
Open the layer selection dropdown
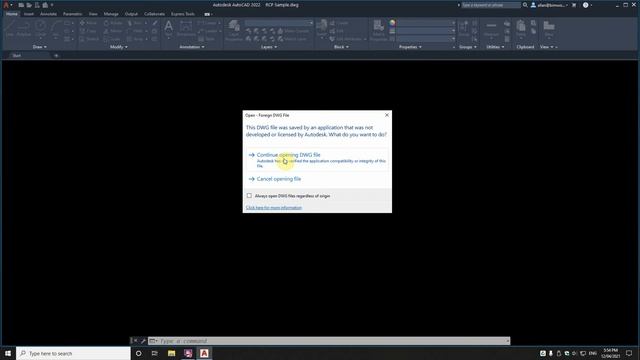click(279, 23)
